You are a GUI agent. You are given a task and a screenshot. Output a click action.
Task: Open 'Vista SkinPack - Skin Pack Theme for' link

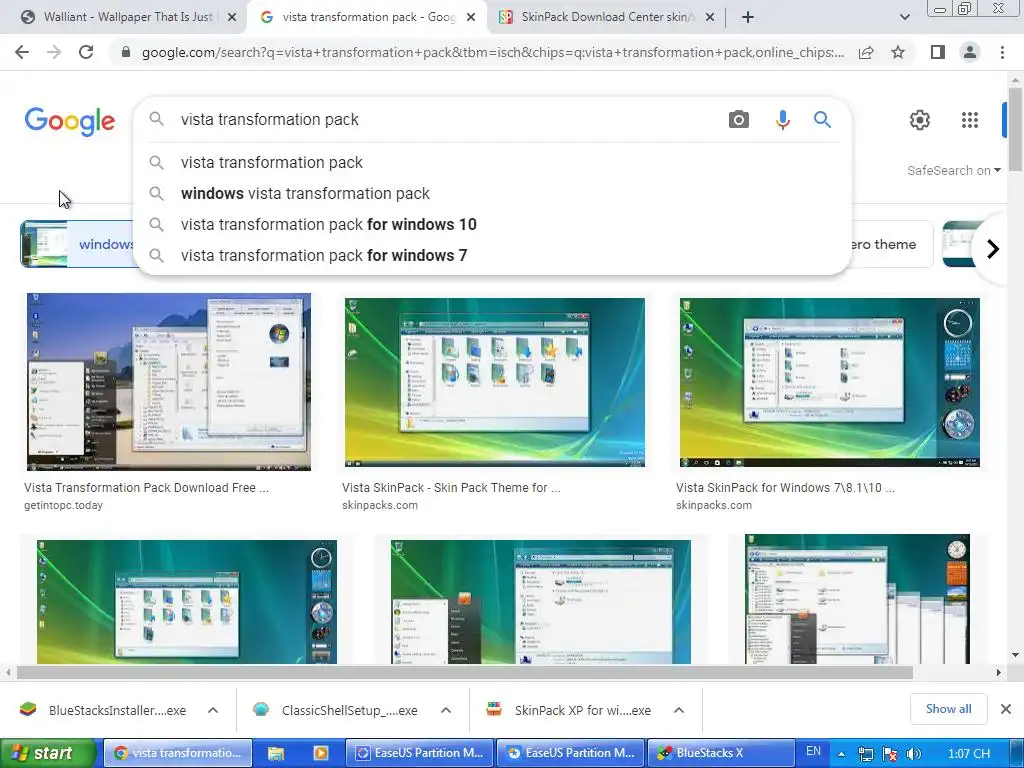[x=451, y=487]
